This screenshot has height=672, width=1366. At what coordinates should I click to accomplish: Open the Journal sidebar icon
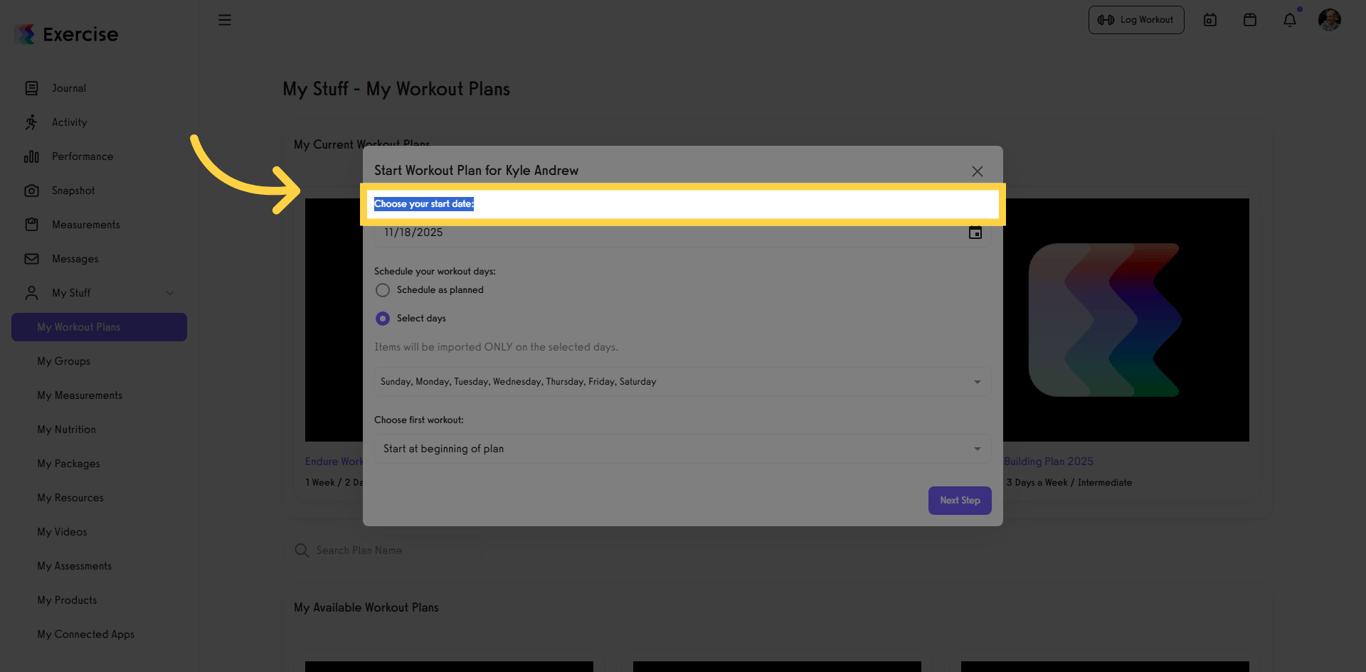pos(33,88)
